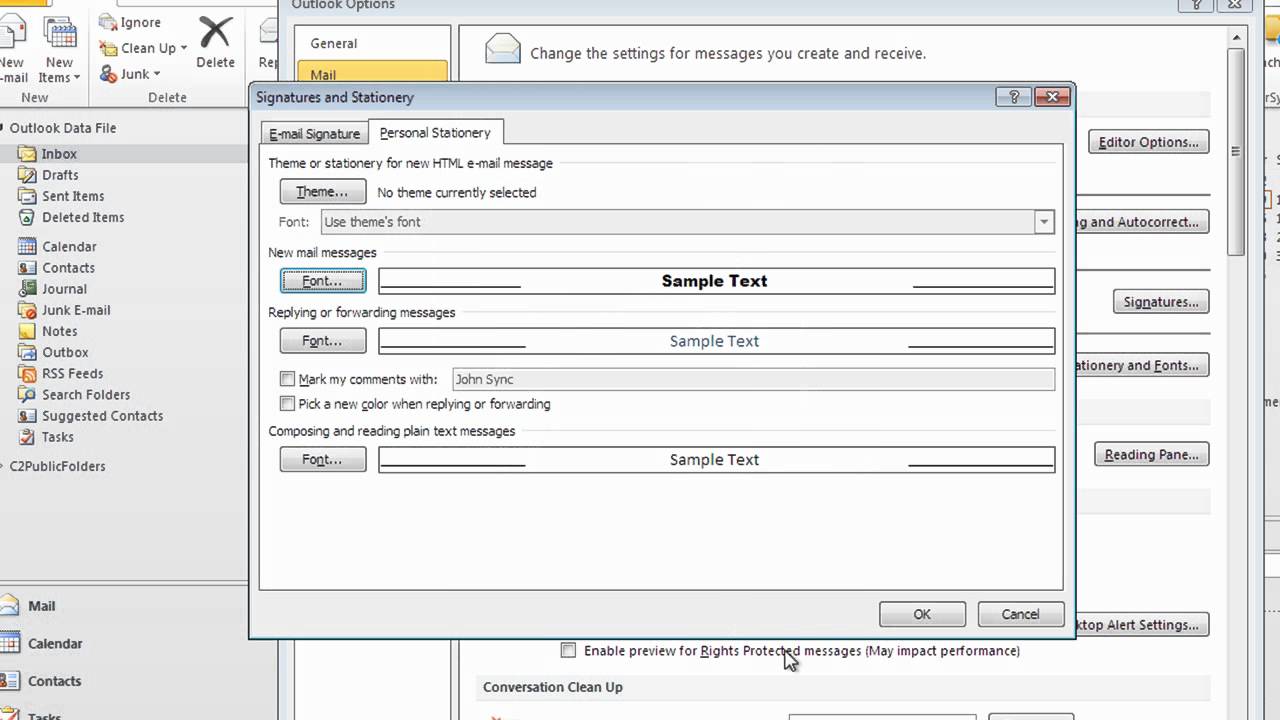Click the Ignore conversation icon in the ribbon
Viewport: 1280px width, 720px height.
[109, 22]
